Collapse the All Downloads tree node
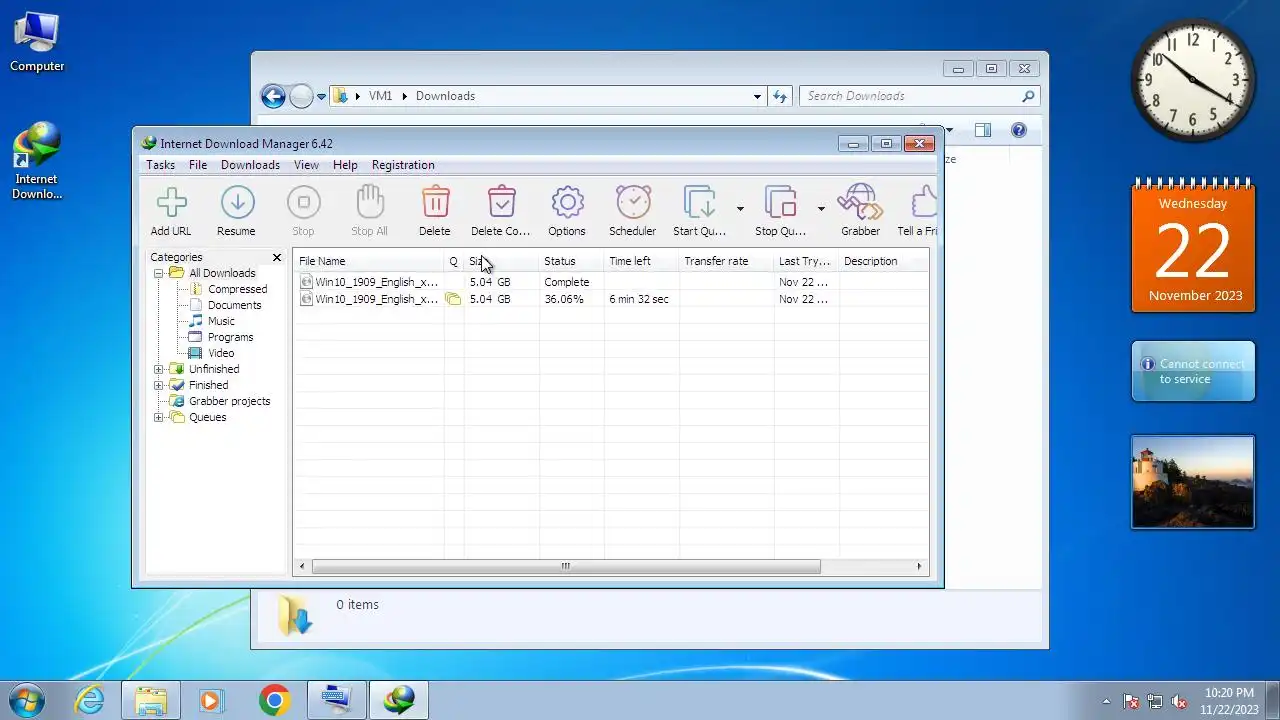Screen dimensions: 1280x720 tap(158, 273)
